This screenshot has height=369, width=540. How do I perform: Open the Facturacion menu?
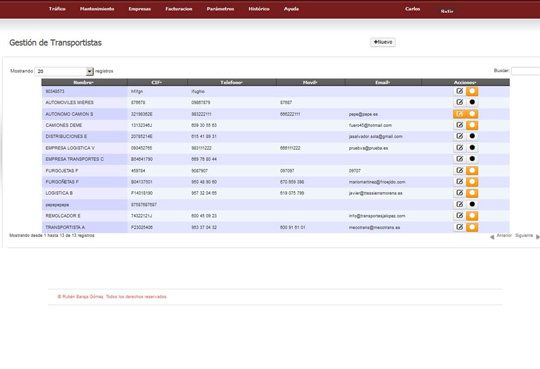coord(179,9)
